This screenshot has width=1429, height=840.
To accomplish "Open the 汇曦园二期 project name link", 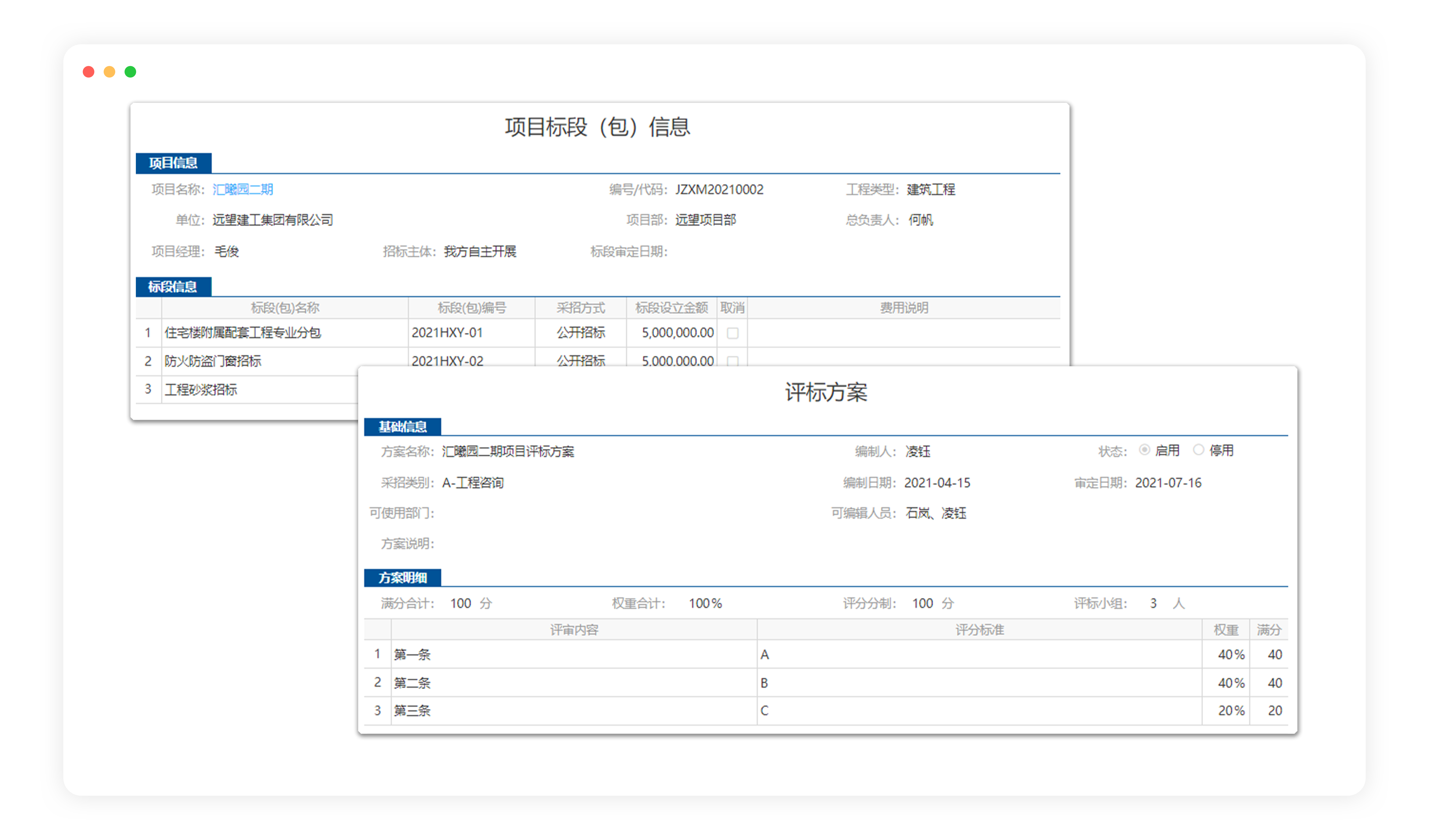I will pyautogui.click(x=243, y=189).
